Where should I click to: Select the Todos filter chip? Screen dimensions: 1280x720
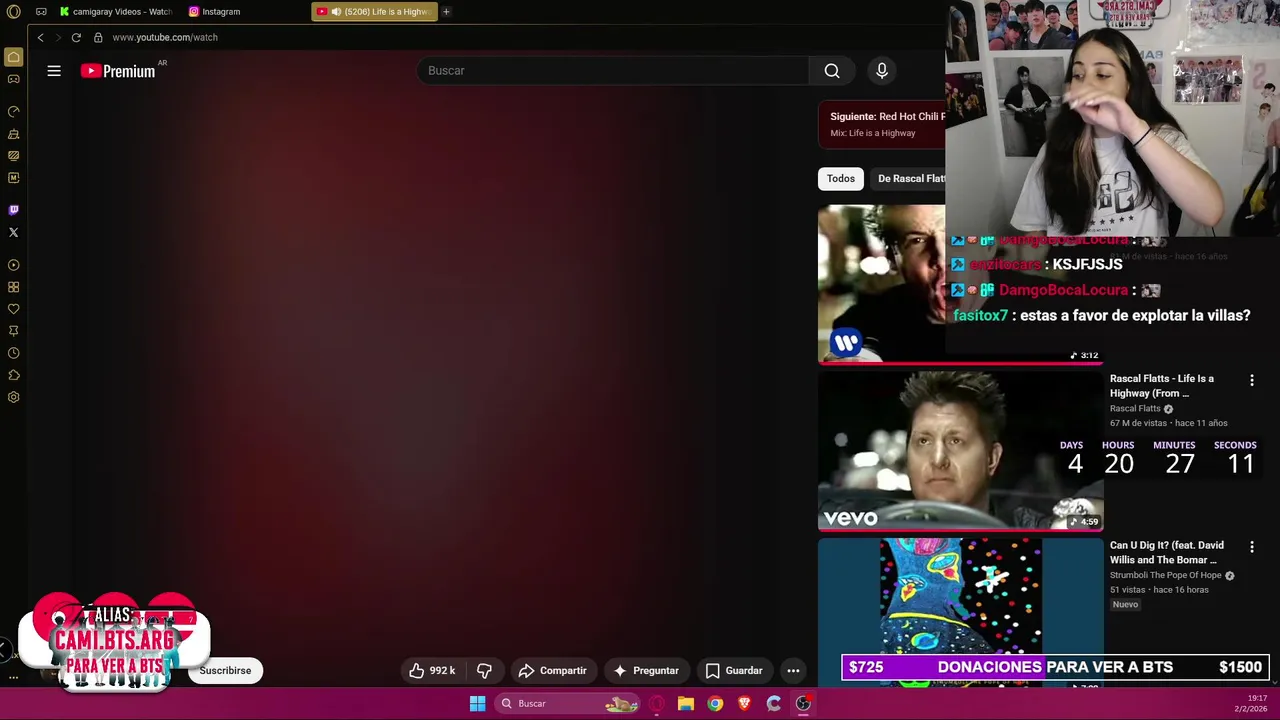(841, 179)
